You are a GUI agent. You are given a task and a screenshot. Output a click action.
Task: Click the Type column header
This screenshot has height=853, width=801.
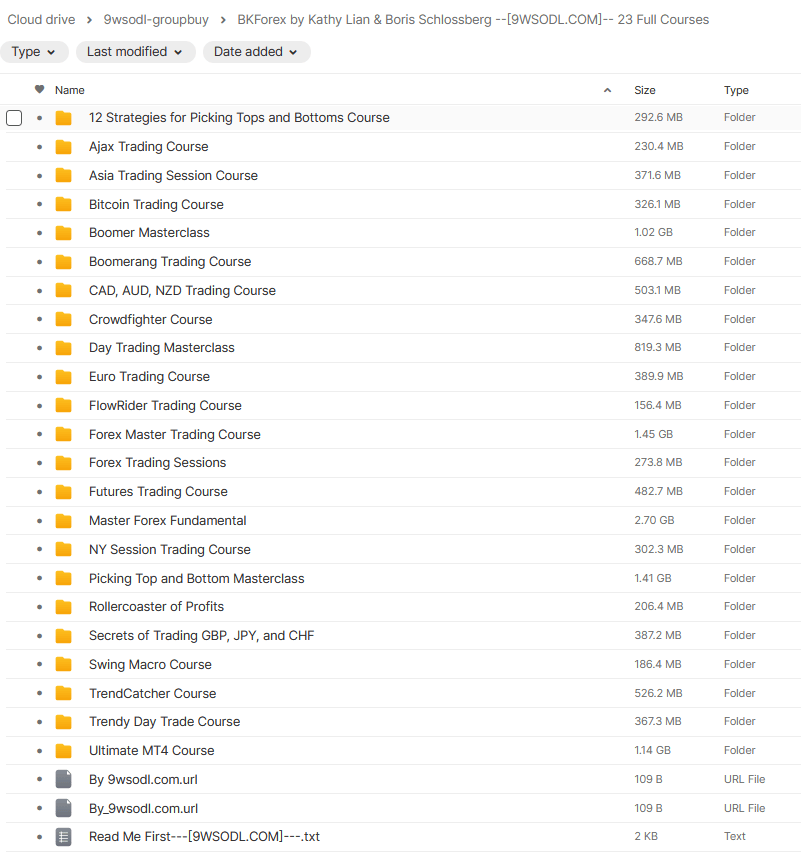[736, 90]
